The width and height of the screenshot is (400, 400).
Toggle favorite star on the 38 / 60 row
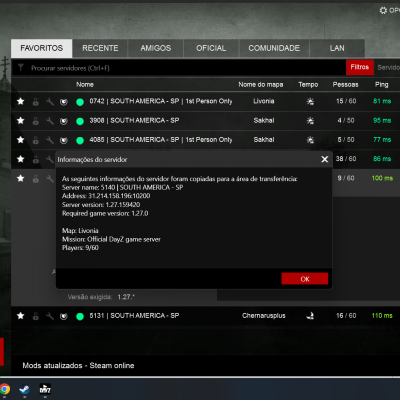pos(21,159)
